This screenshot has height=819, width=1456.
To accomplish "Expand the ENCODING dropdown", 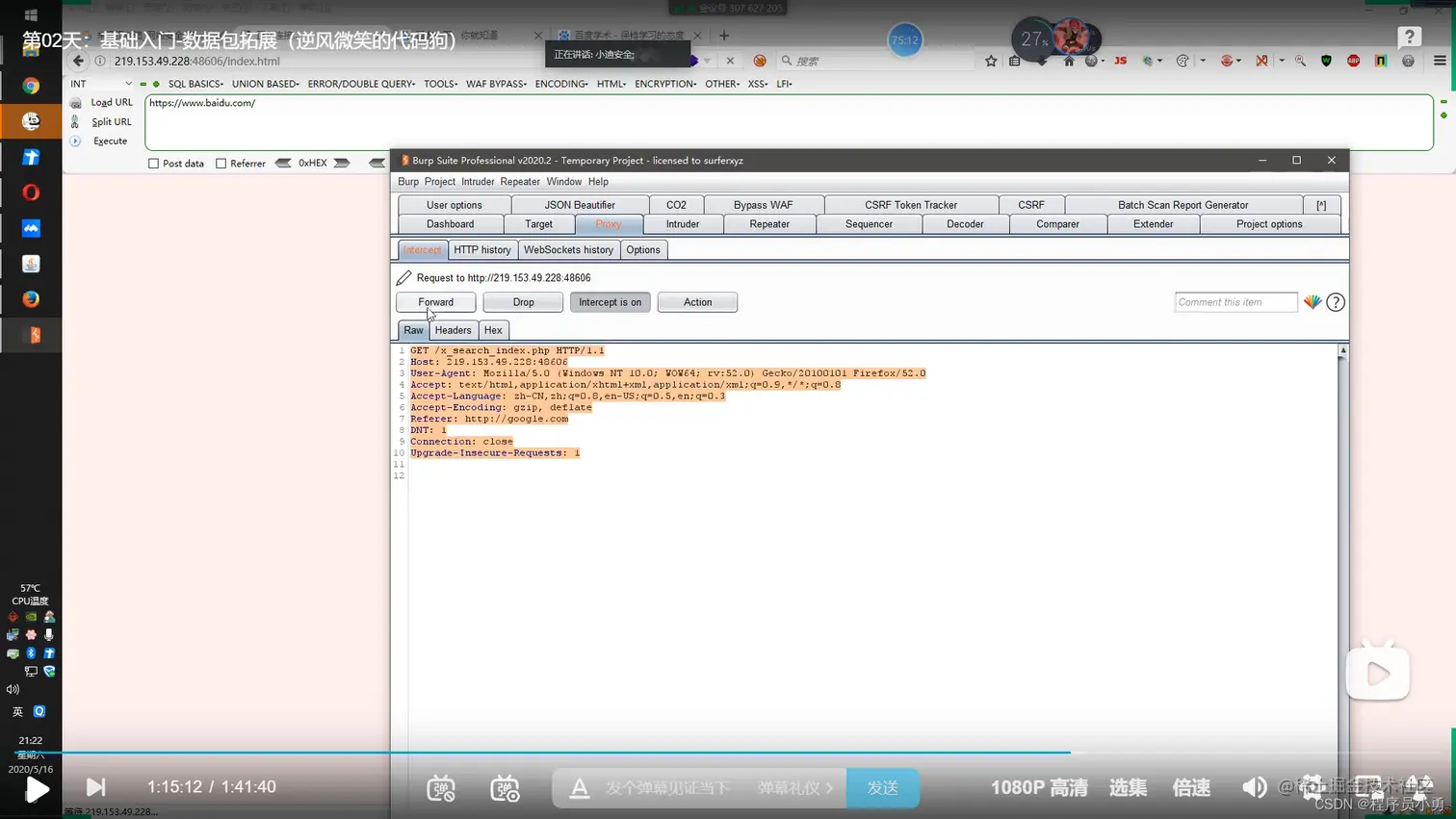I will [x=561, y=84].
